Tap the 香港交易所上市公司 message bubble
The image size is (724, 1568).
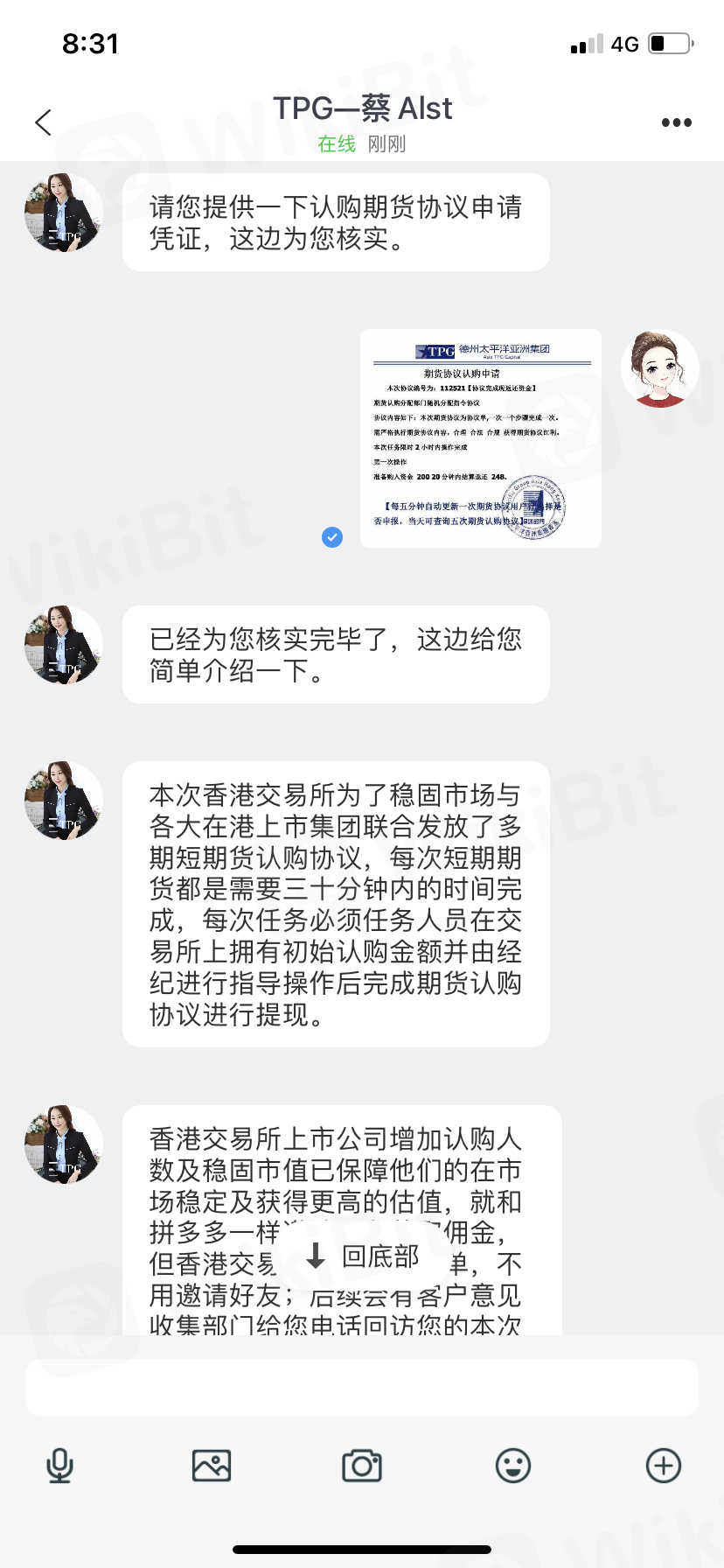click(x=342, y=1220)
